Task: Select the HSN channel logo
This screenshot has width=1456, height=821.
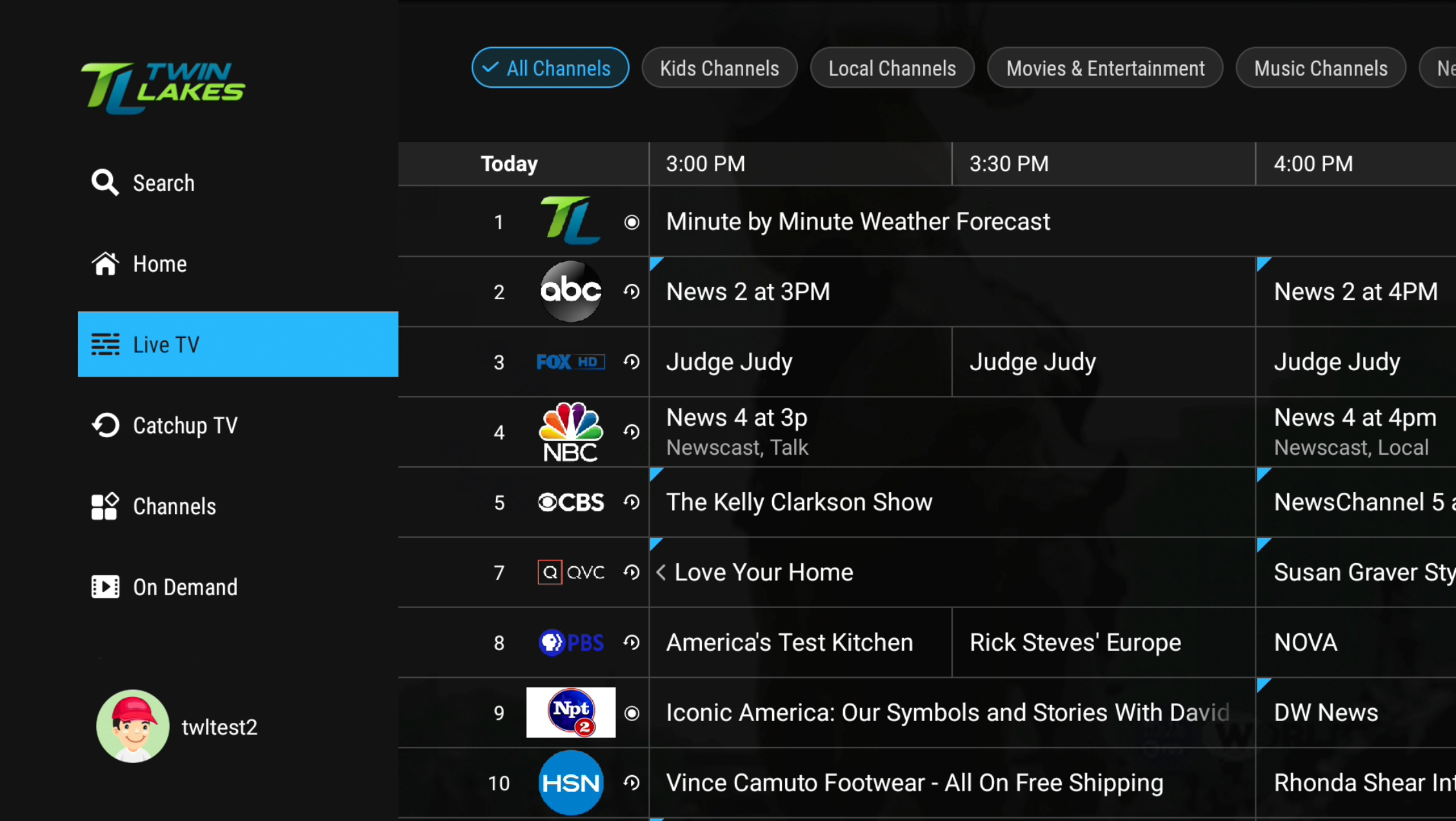Action: coord(570,782)
